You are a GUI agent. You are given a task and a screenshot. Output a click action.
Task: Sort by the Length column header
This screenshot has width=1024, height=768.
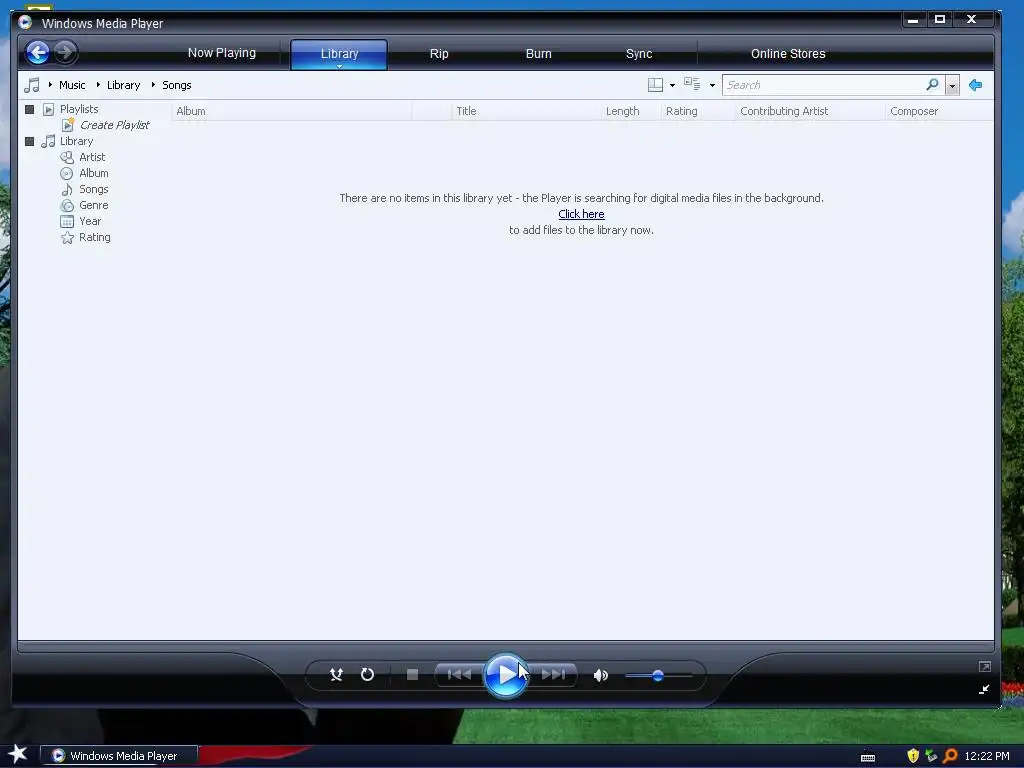pos(631,111)
